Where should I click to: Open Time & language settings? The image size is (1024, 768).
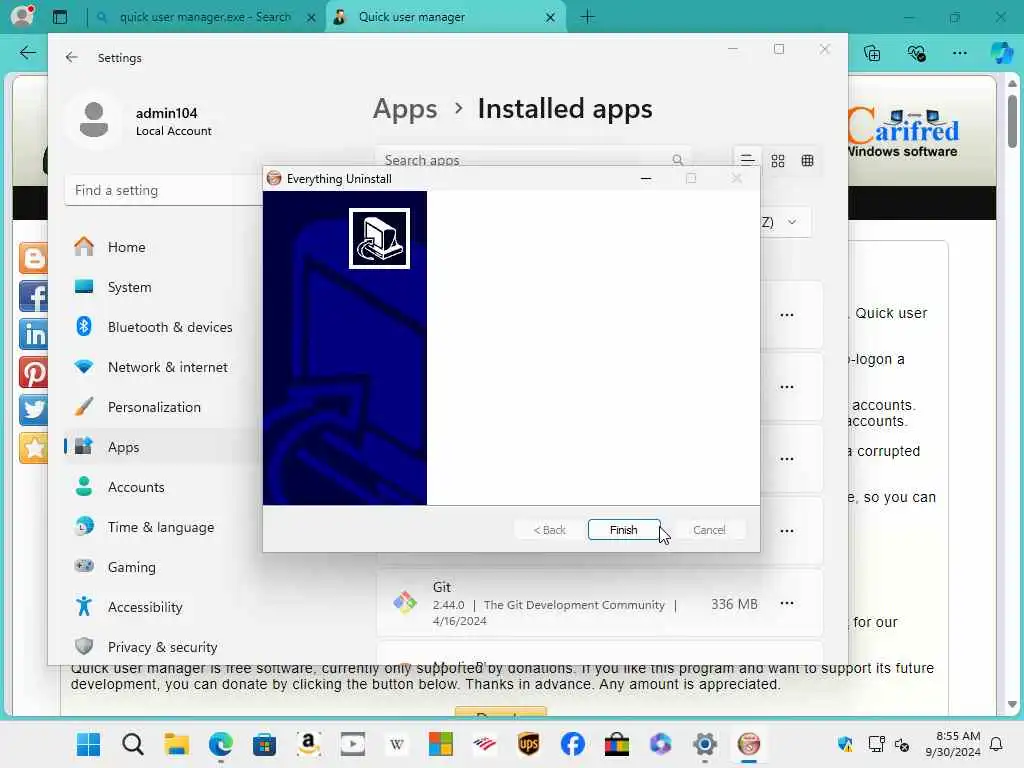(162, 527)
